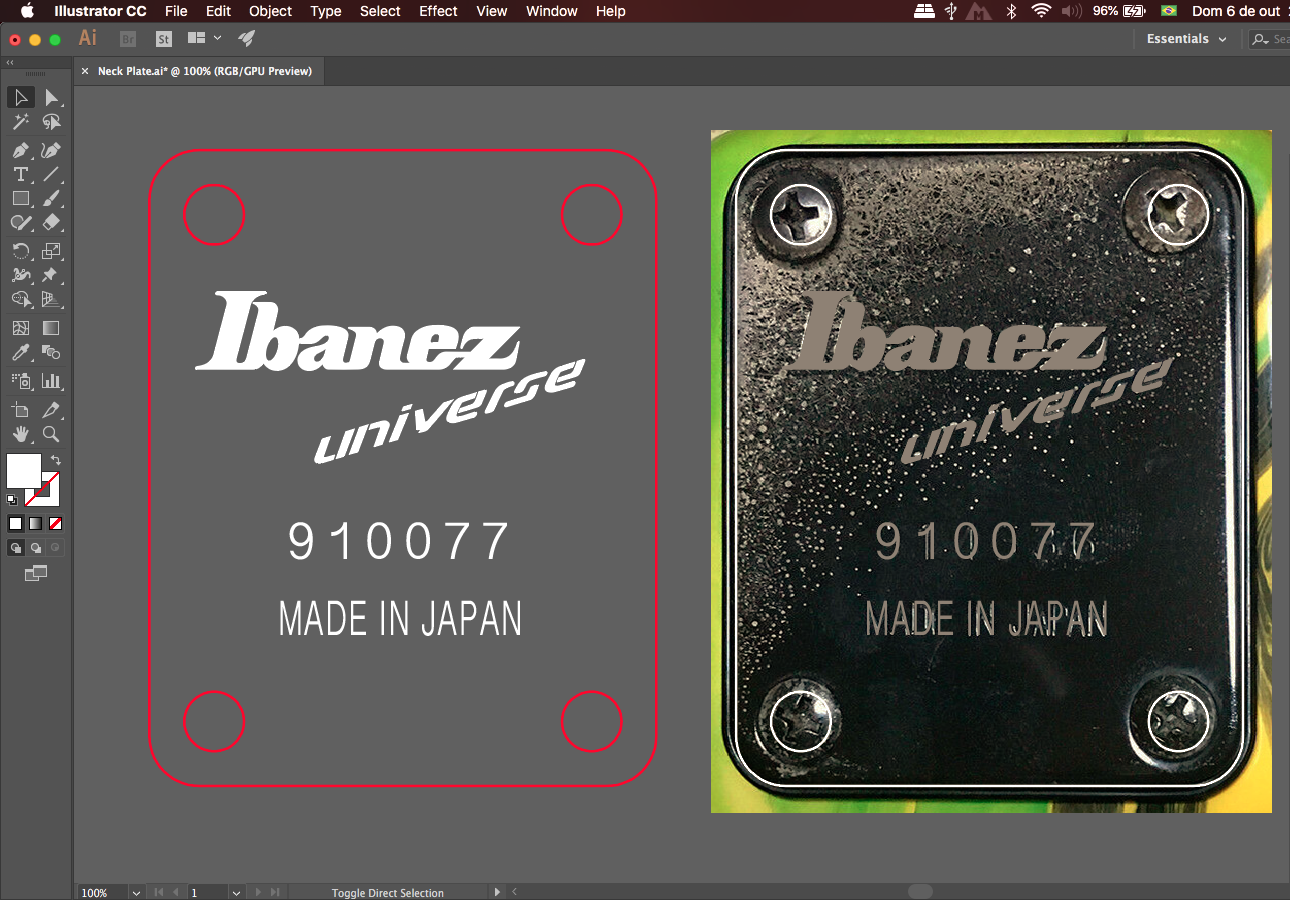Open the Essentials workspace dropdown

pyautogui.click(x=1186, y=39)
